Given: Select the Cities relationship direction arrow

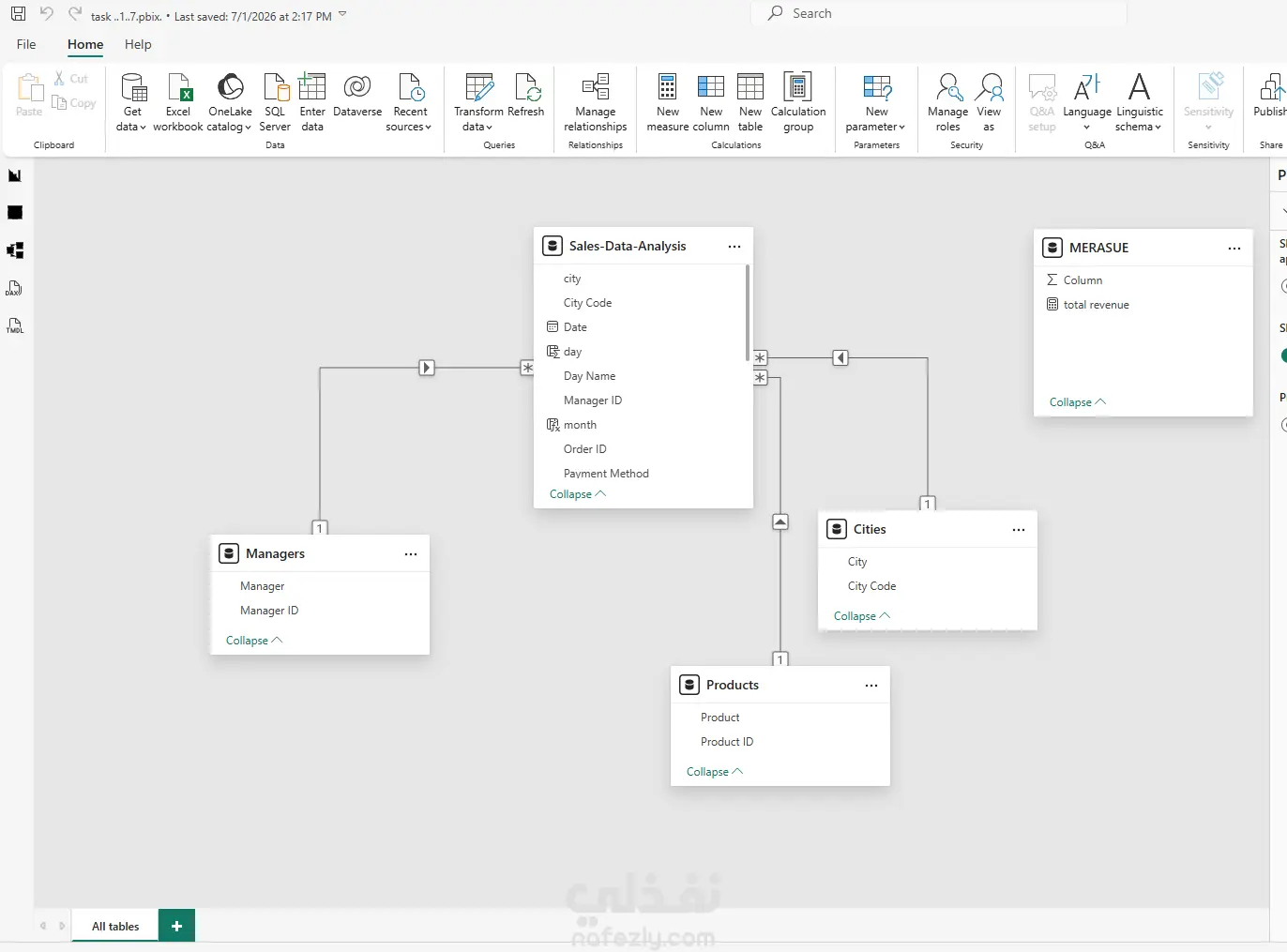Looking at the screenshot, I should pyautogui.click(x=840, y=357).
